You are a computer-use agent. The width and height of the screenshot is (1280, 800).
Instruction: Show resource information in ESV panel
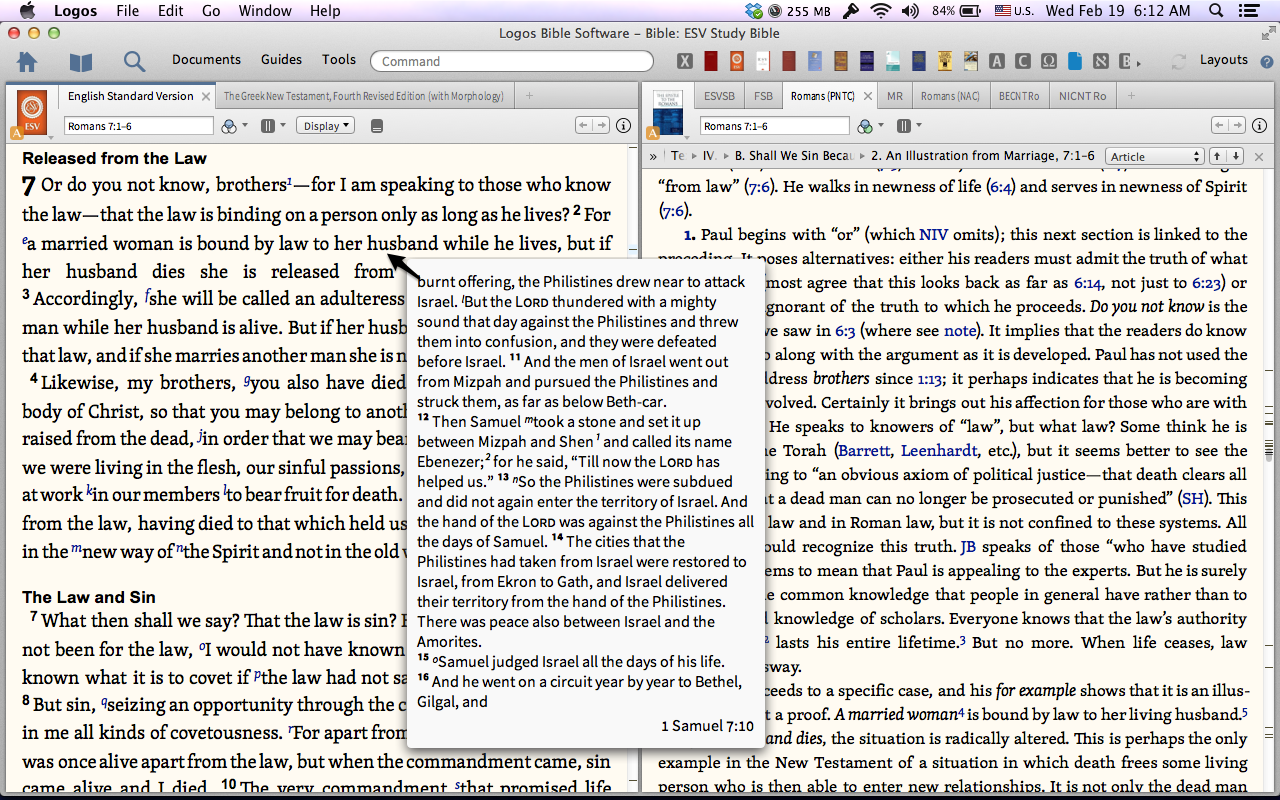623,126
